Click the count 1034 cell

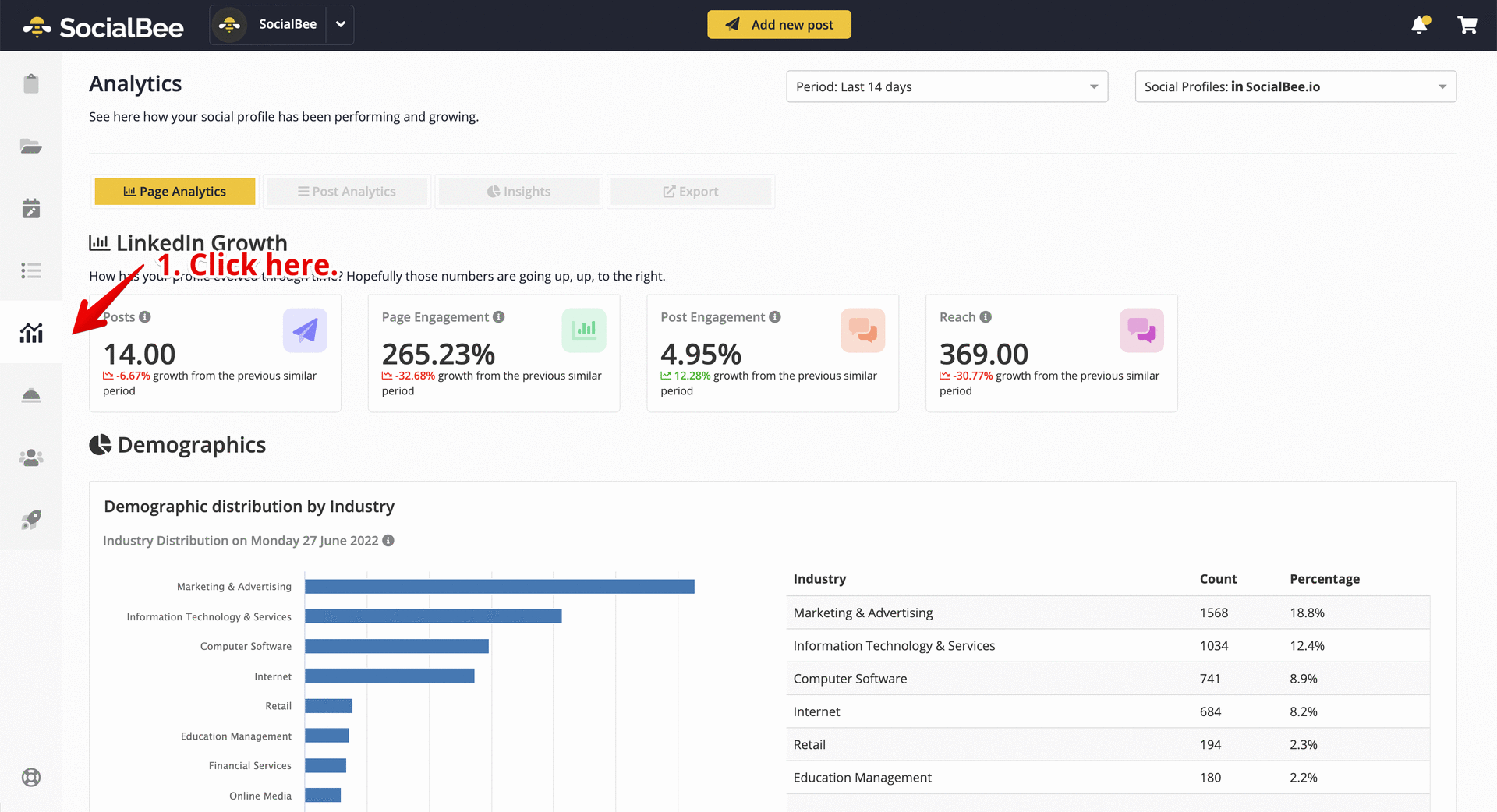tap(1214, 646)
